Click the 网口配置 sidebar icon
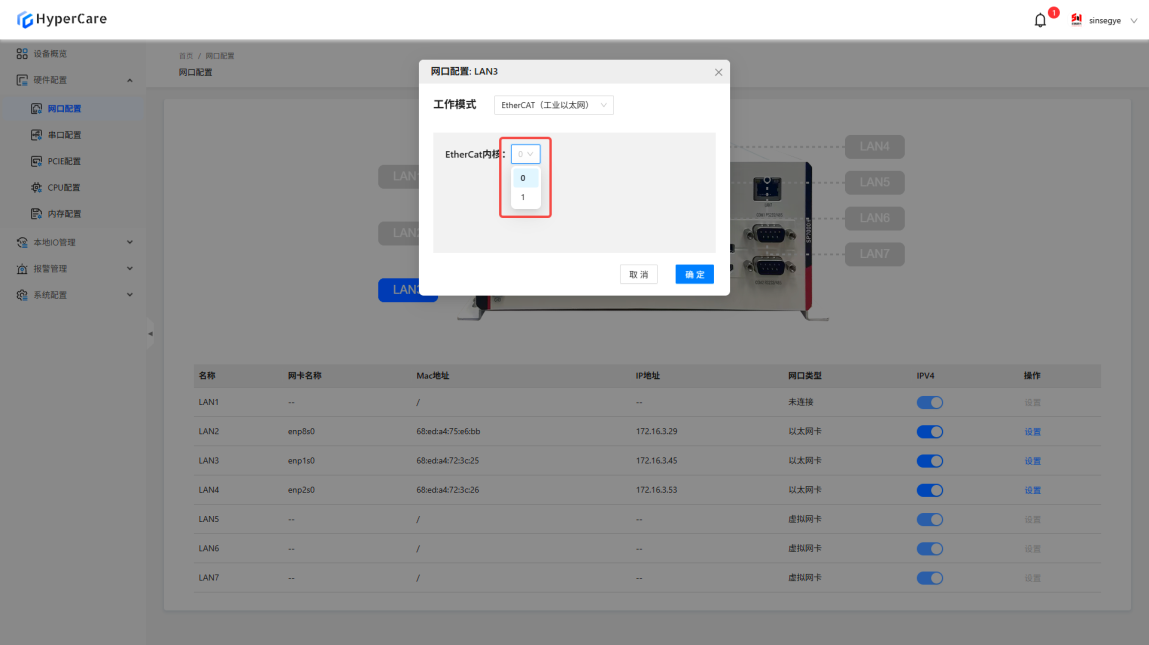Image resolution: width=1149 pixels, height=645 pixels. click(37, 108)
